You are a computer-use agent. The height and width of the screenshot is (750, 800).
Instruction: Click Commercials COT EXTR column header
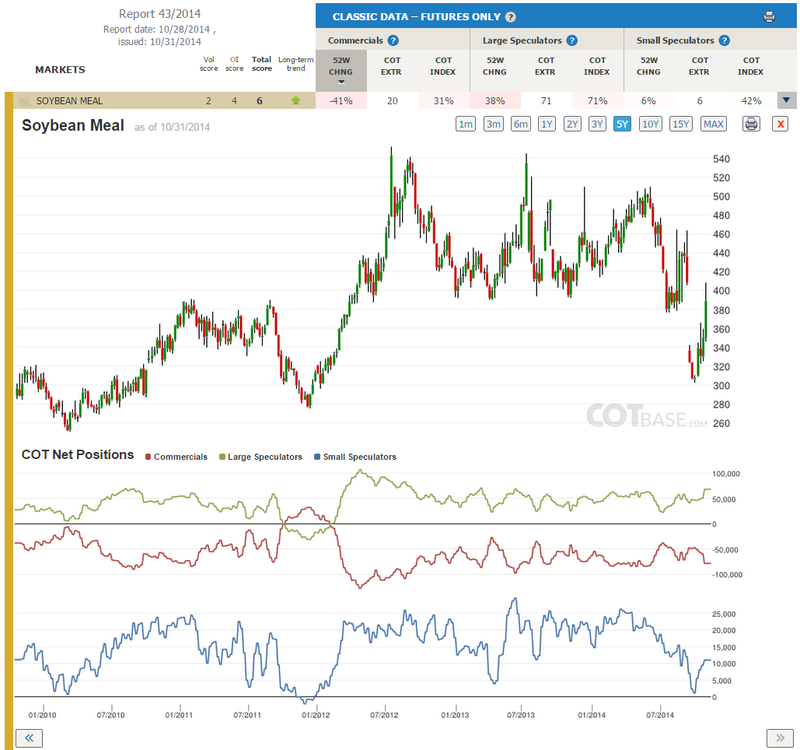[x=392, y=66]
